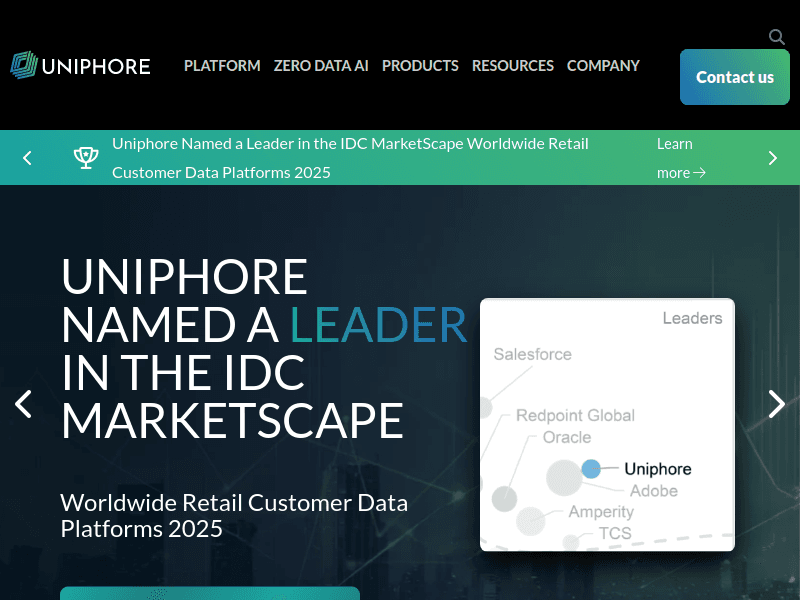This screenshot has height=600, width=800.
Task: Show previous hero slide with left arrow
Action: pos(24,404)
